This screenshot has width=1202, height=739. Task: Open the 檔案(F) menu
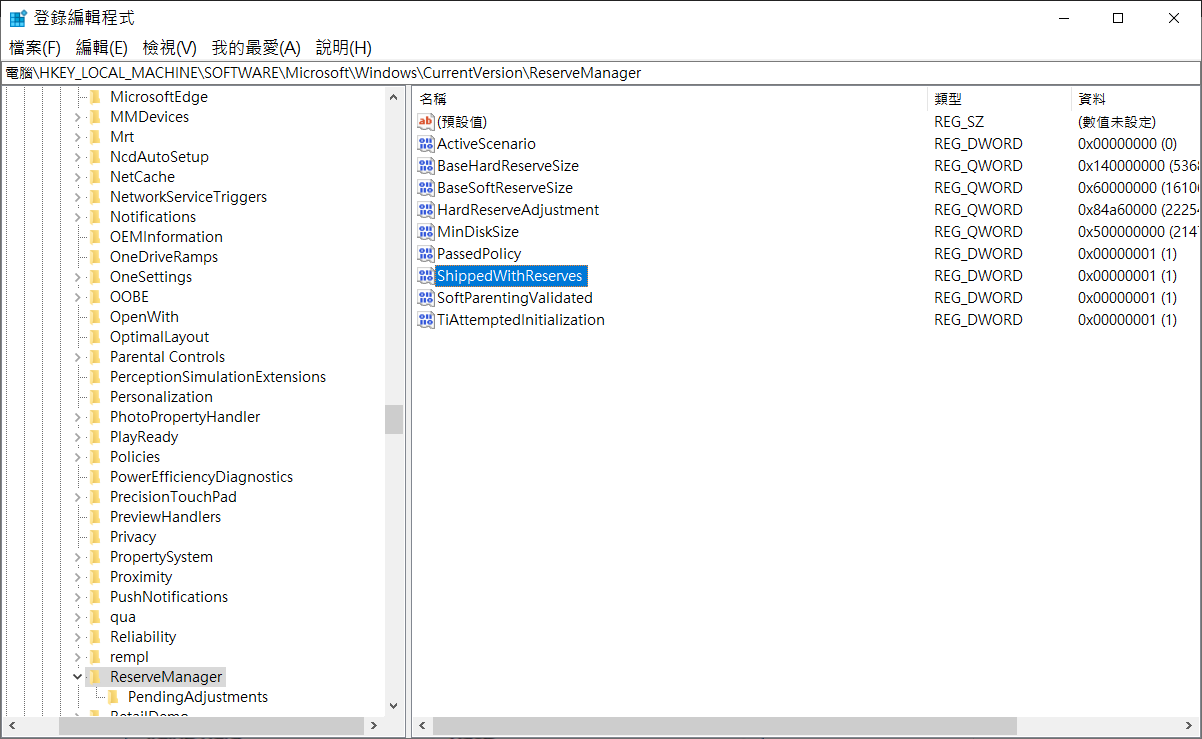(35, 48)
